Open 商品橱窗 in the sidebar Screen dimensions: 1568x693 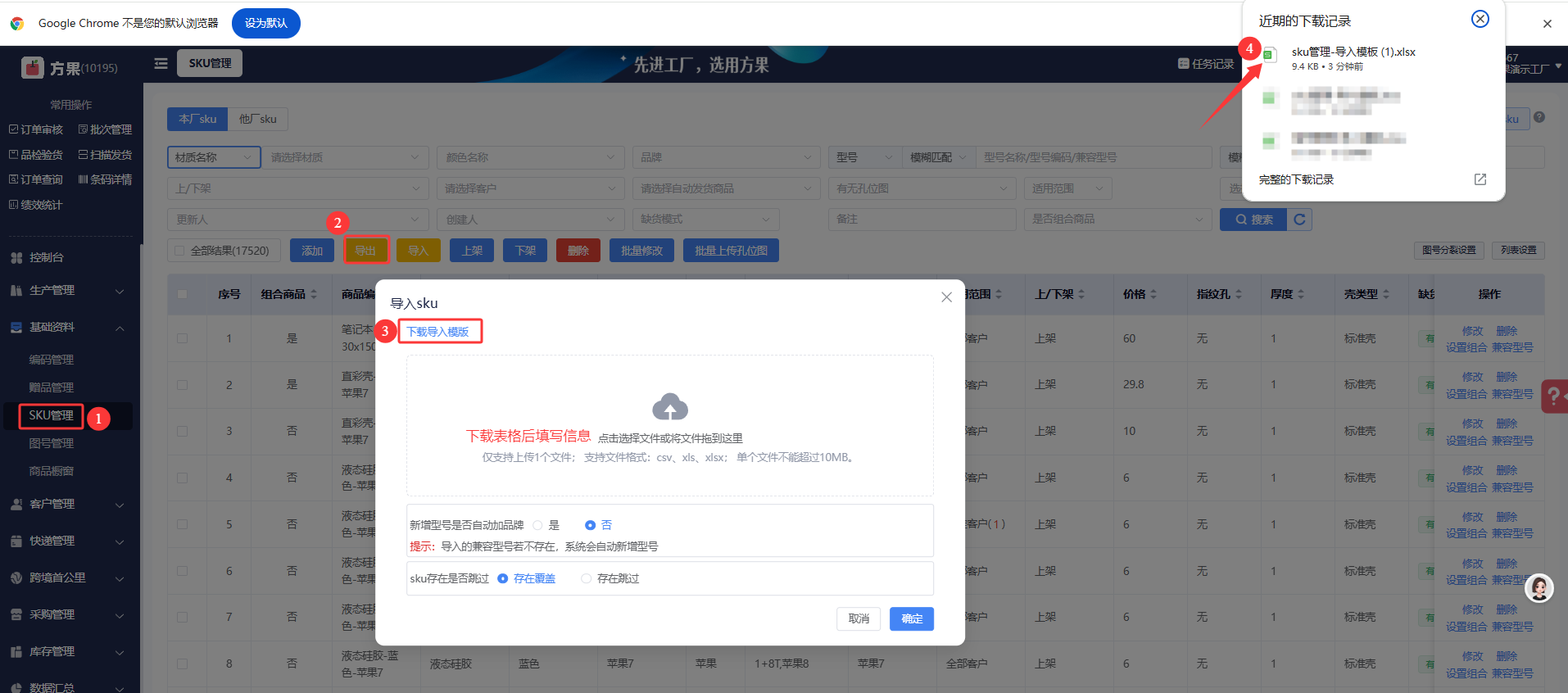click(52, 471)
